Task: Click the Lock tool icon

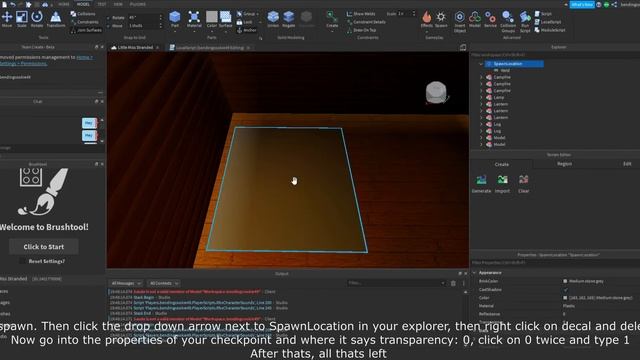Action: click(x=240, y=22)
